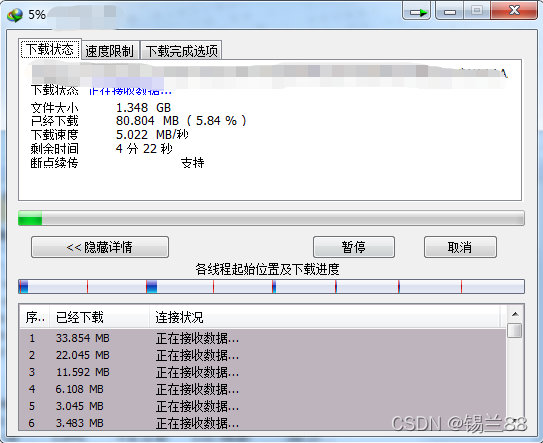
Task: Click the IDM globe icon in title bar
Action: (x=15, y=15)
